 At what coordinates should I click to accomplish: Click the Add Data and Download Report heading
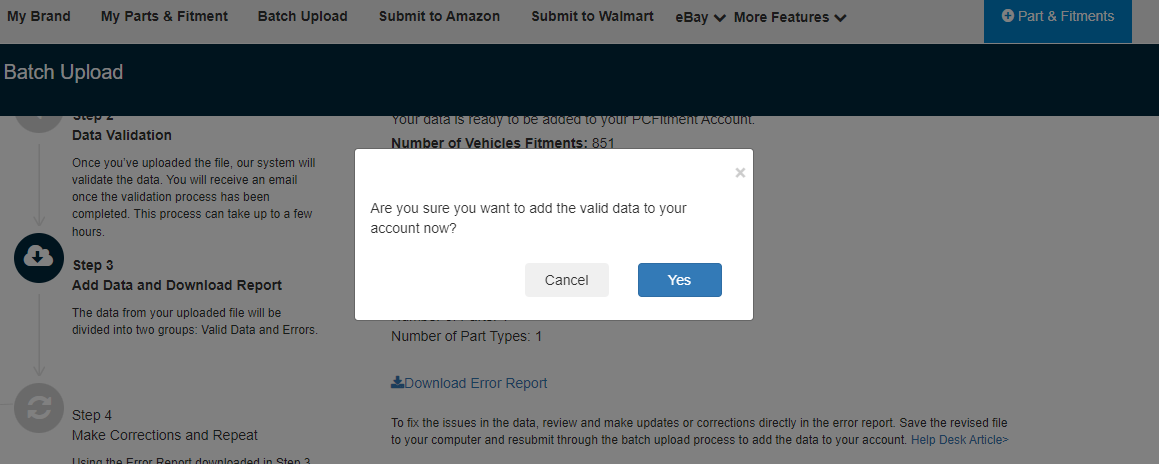177,285
